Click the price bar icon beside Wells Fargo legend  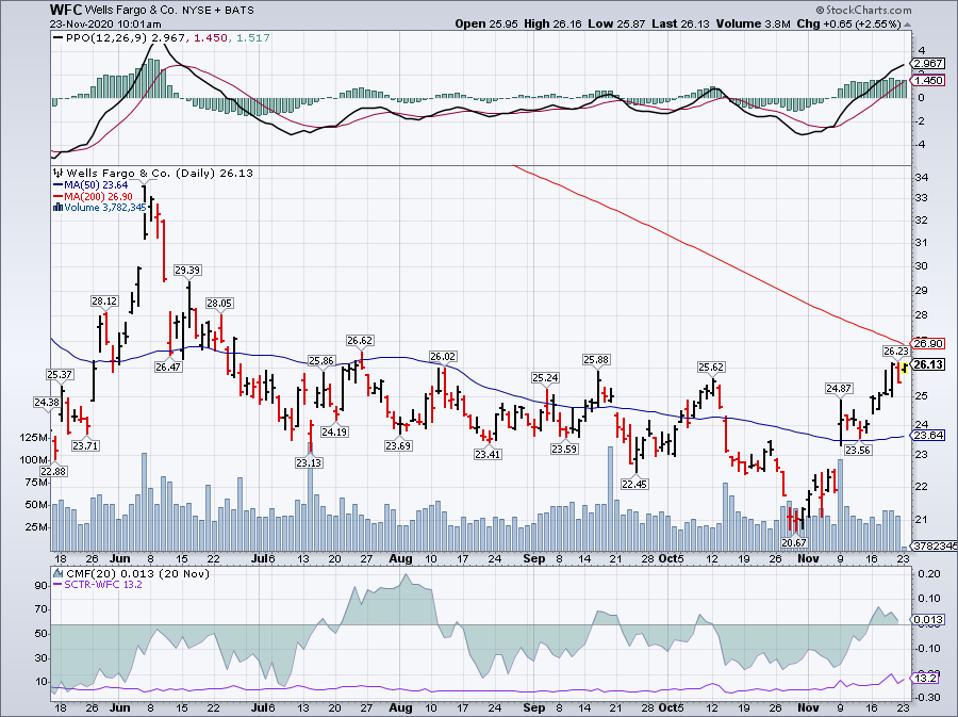[x=59, y=173]
